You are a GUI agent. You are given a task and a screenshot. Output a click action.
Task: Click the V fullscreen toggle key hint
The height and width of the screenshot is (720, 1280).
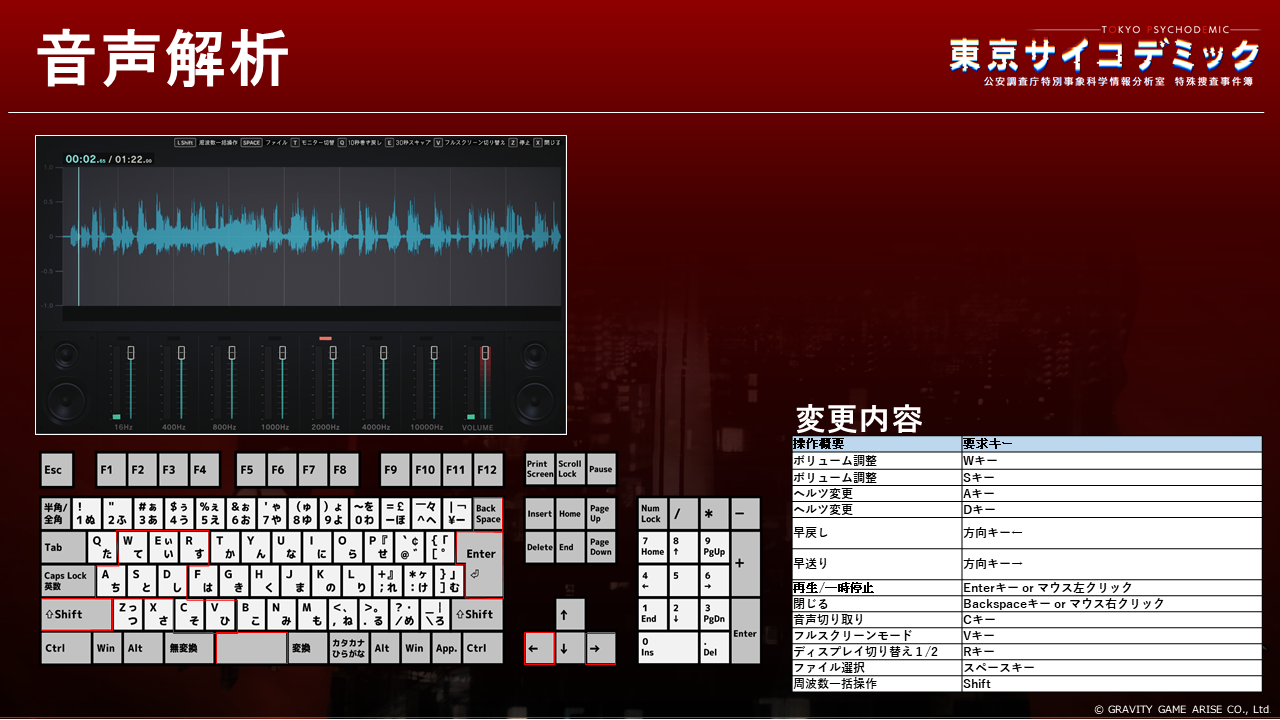469,142
